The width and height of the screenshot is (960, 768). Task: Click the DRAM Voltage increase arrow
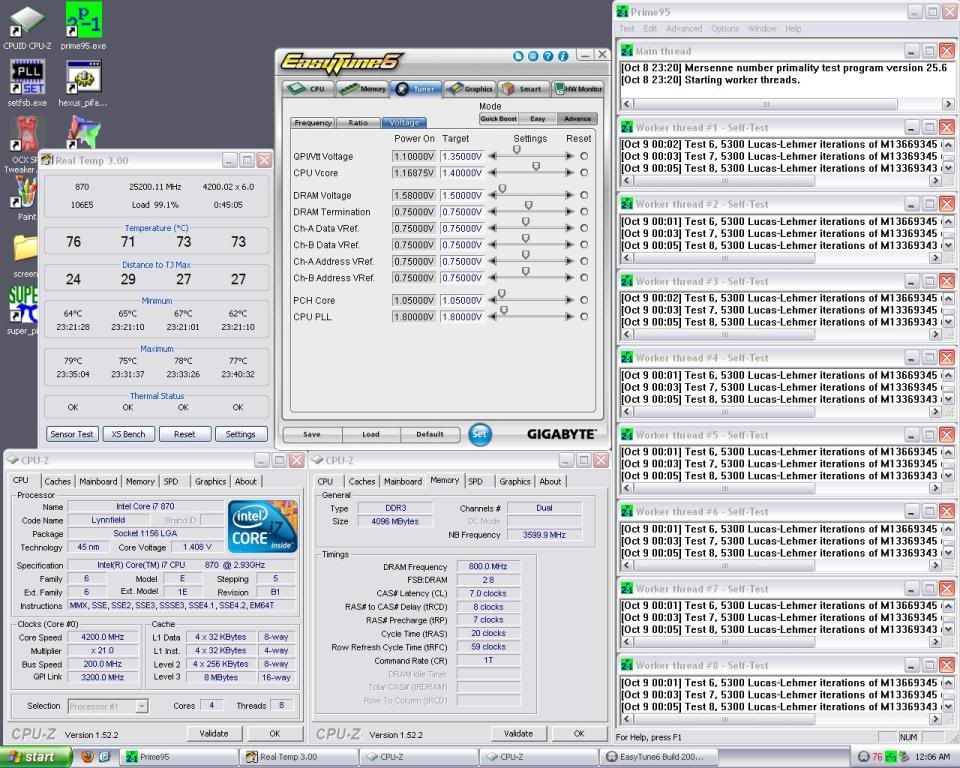pos(569,195)
